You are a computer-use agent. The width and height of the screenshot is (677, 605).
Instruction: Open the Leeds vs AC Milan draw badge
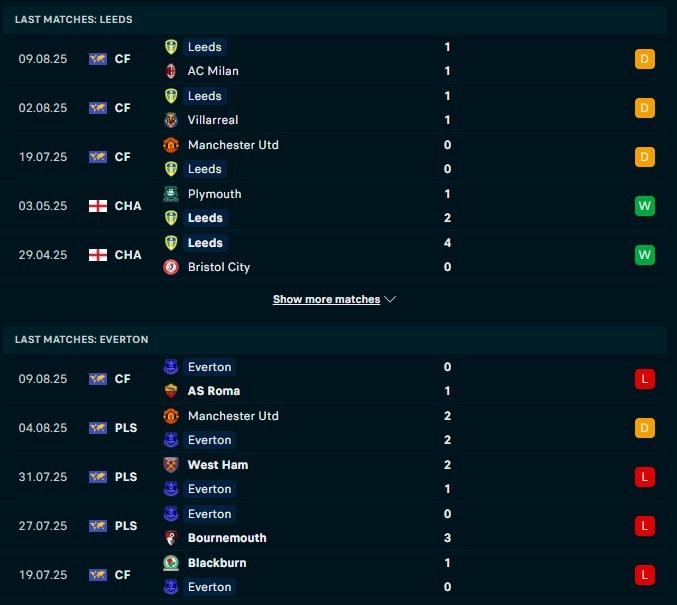[x=645, y=59]
